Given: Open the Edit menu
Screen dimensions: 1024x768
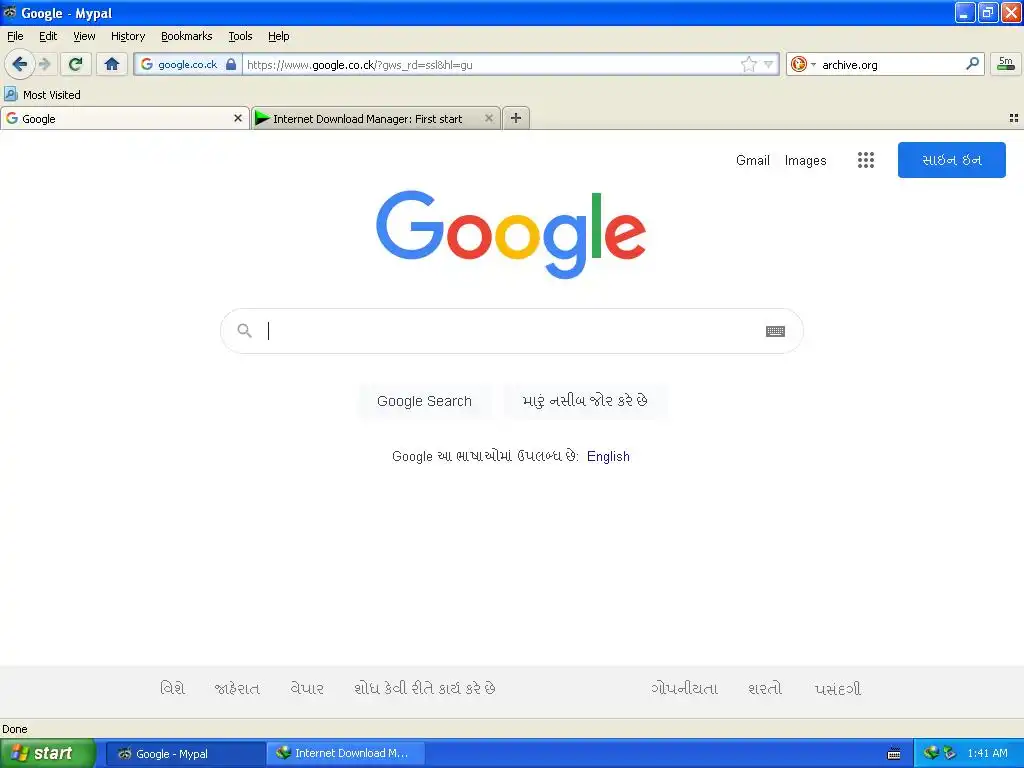Looking at the screenshot, I should [48, 36].
